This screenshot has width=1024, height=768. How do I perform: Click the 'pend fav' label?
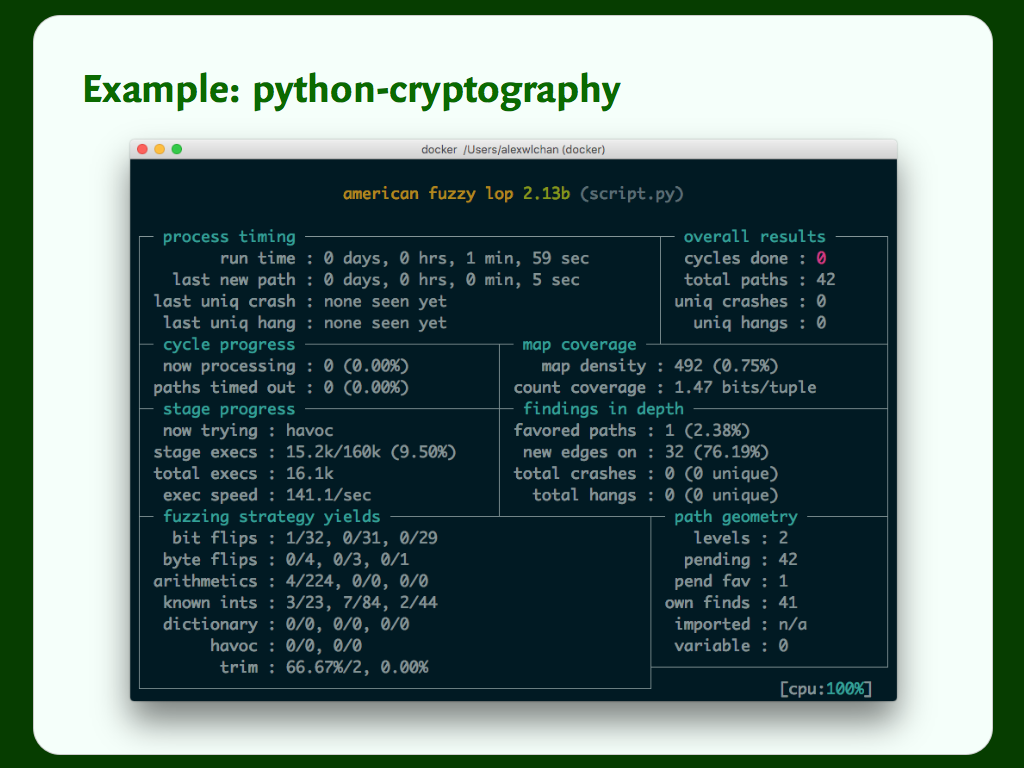[712, 582]
